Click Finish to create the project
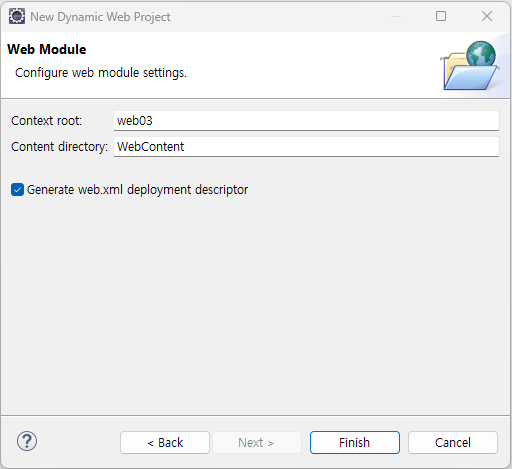 pyautogui.click(x=355, y=443)
